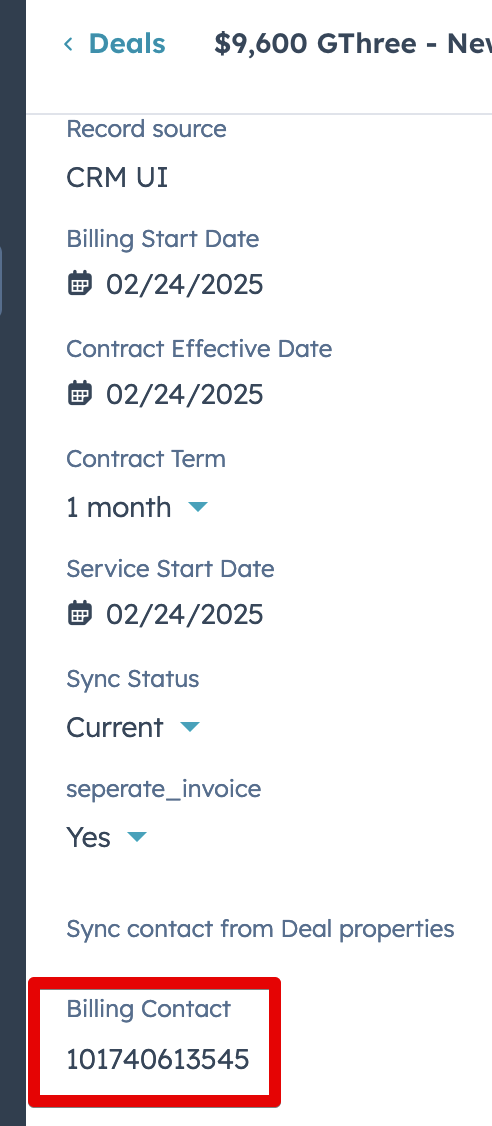The height and width of the screenshot is (1126, 492).
Task: Open calendar icon for Billing Start Date
Action: click(80, 284)
